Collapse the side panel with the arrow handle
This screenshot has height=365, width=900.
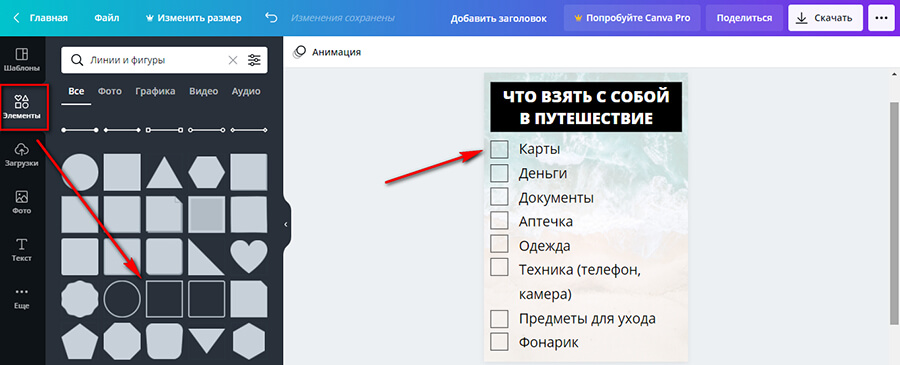point(286,224)
